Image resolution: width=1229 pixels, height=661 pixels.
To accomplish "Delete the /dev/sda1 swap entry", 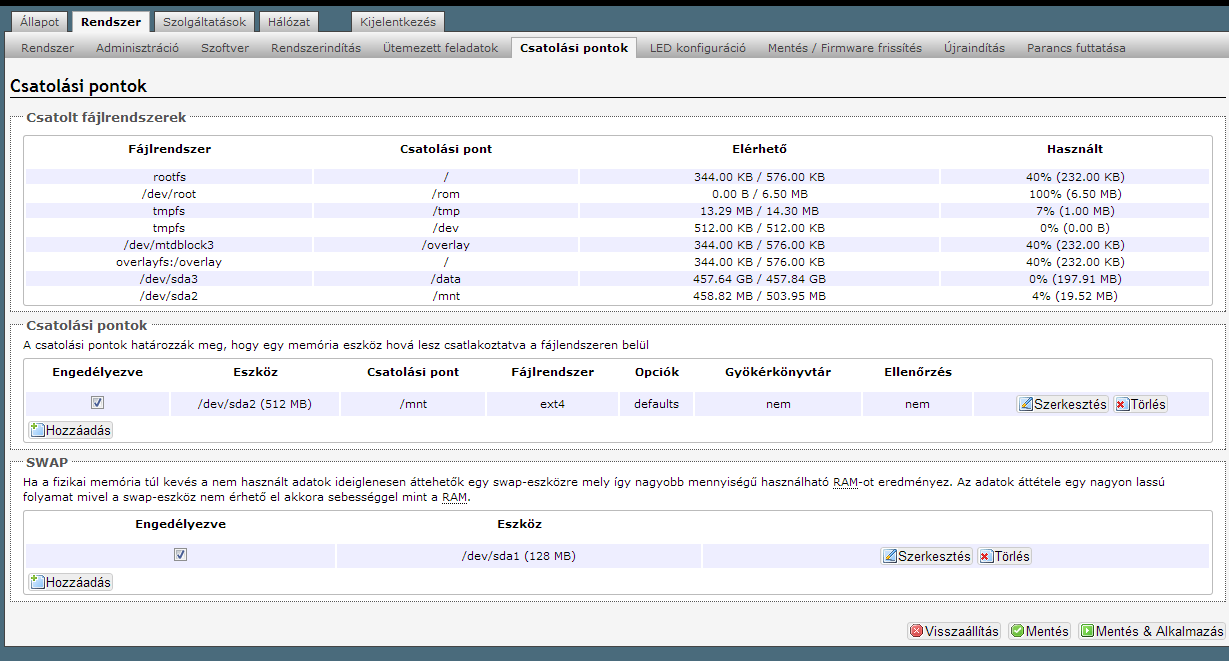I will 1004,557.
